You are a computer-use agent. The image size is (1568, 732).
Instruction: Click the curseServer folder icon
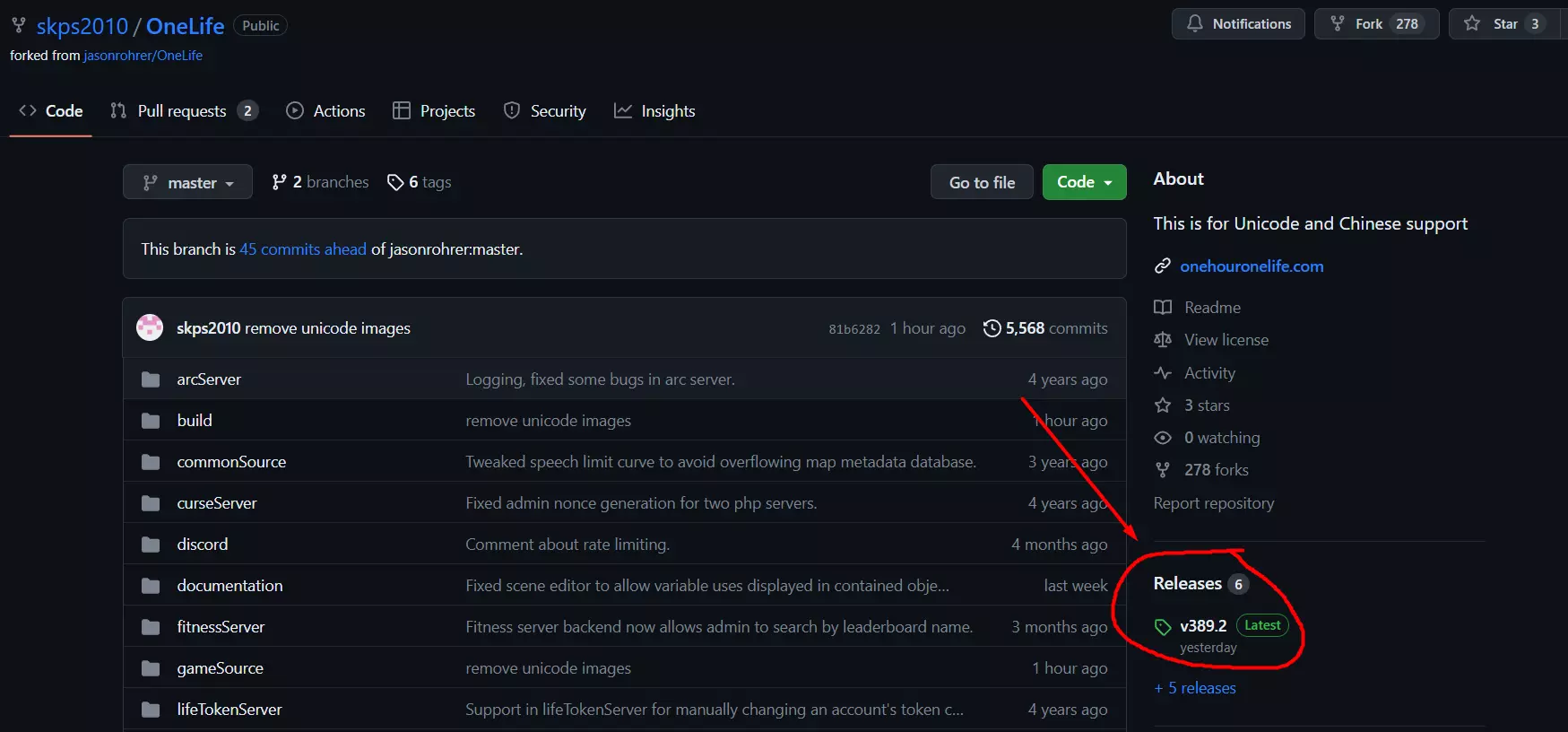151,503
